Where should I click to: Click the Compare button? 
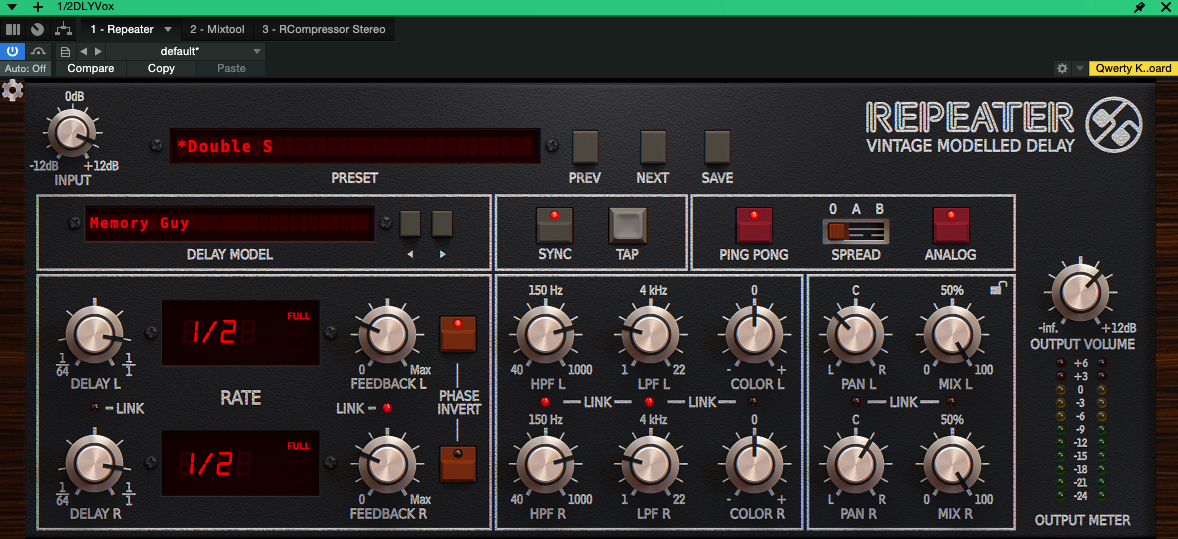[90, 69]
